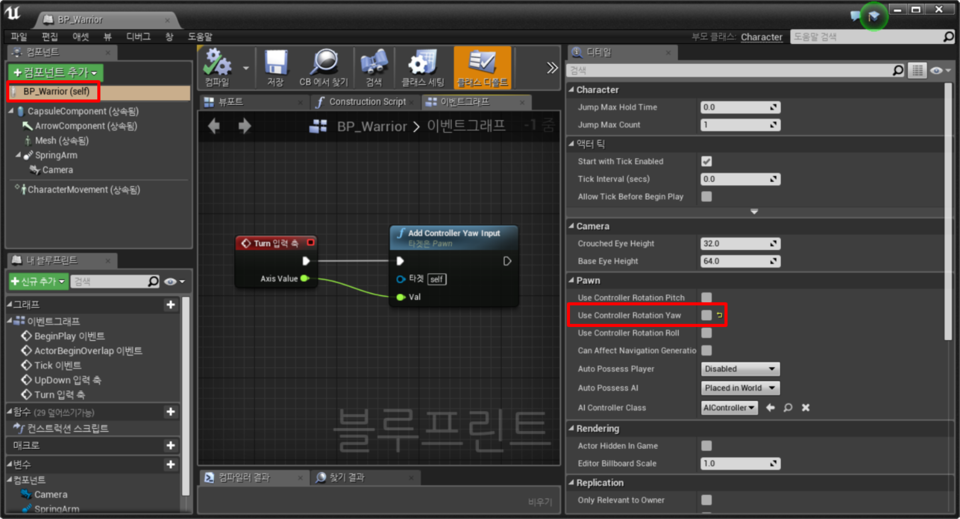Browse to AI Controller Class magnifier icon
960x519 pixels.
788,408
